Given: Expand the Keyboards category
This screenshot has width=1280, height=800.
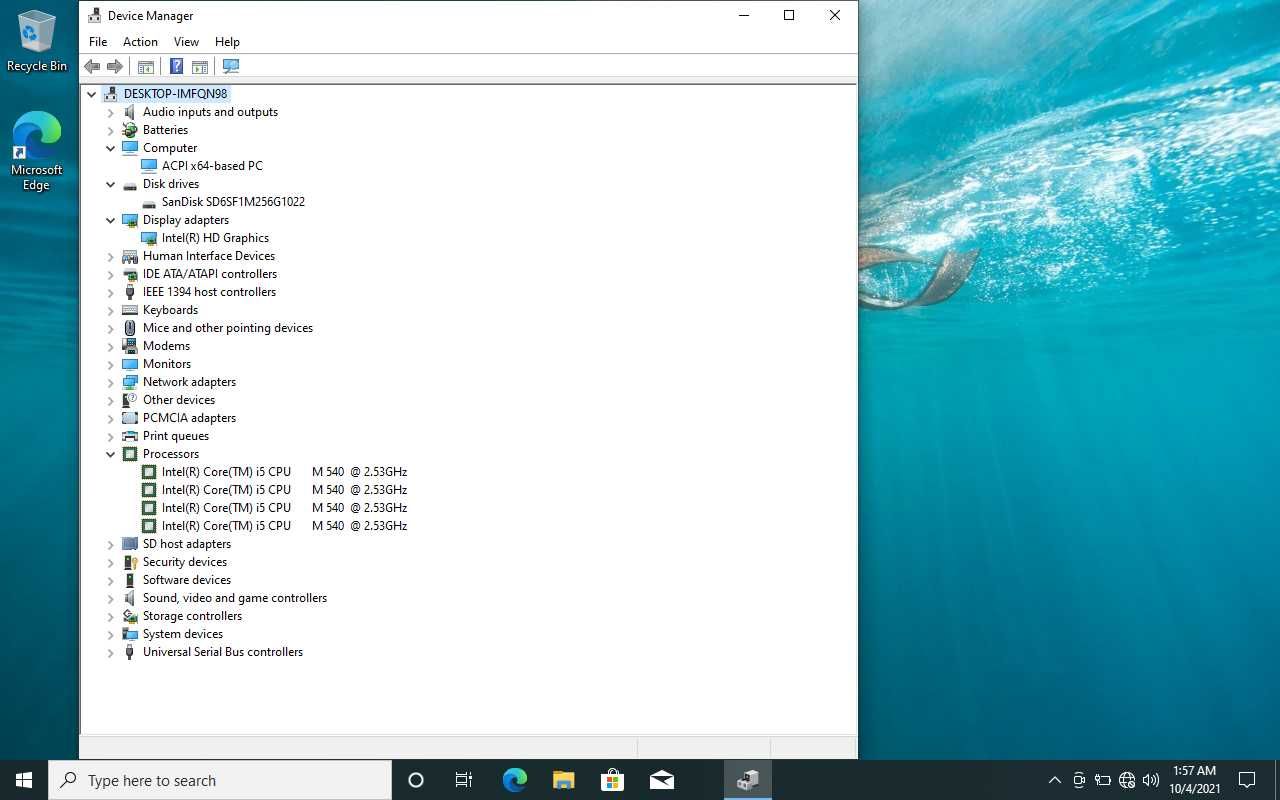Looking at the screenshot, I should 111,310.
